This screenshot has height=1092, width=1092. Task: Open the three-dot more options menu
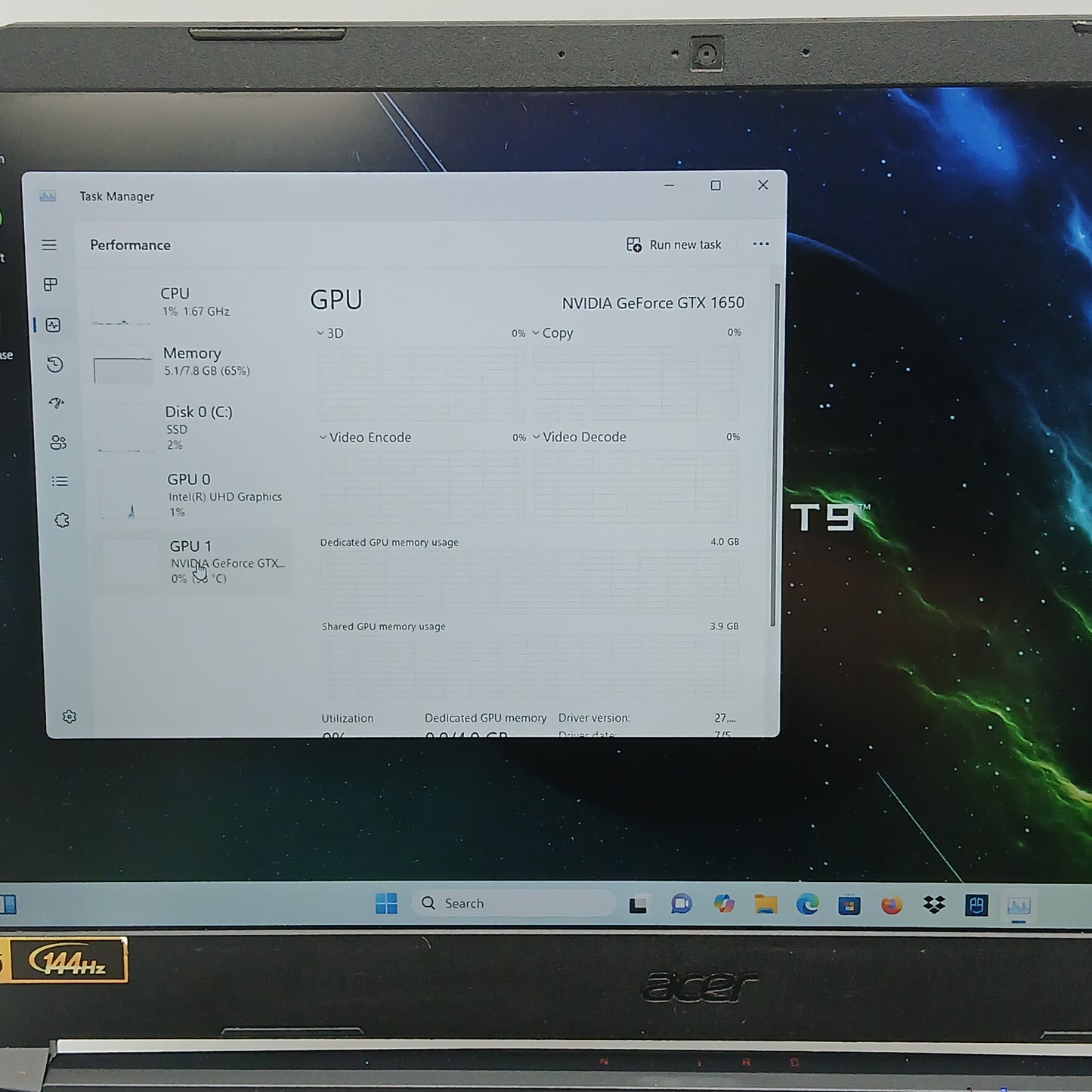point(761,243)
